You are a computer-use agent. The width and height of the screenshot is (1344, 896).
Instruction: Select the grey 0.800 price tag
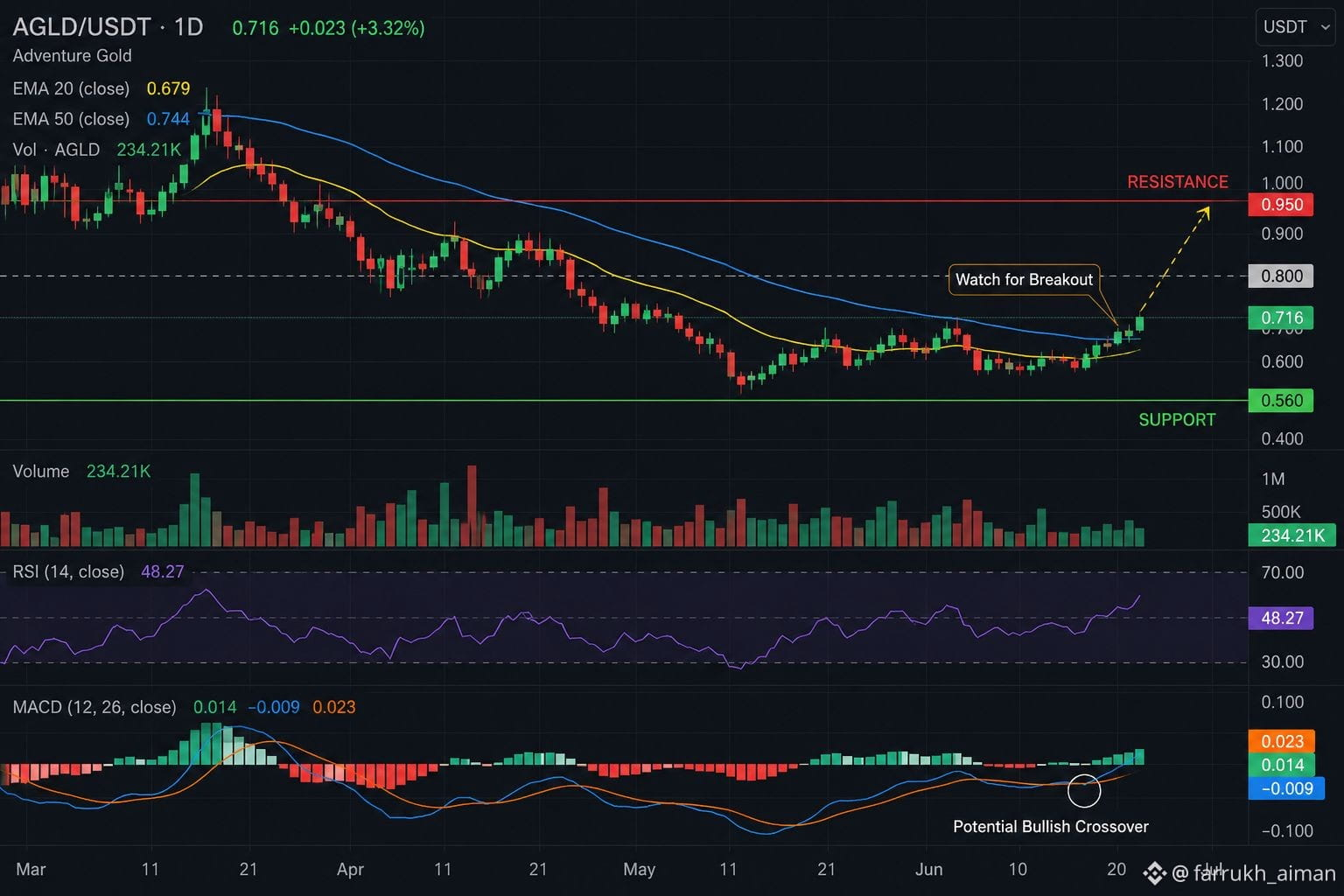tap(1281, 276)
